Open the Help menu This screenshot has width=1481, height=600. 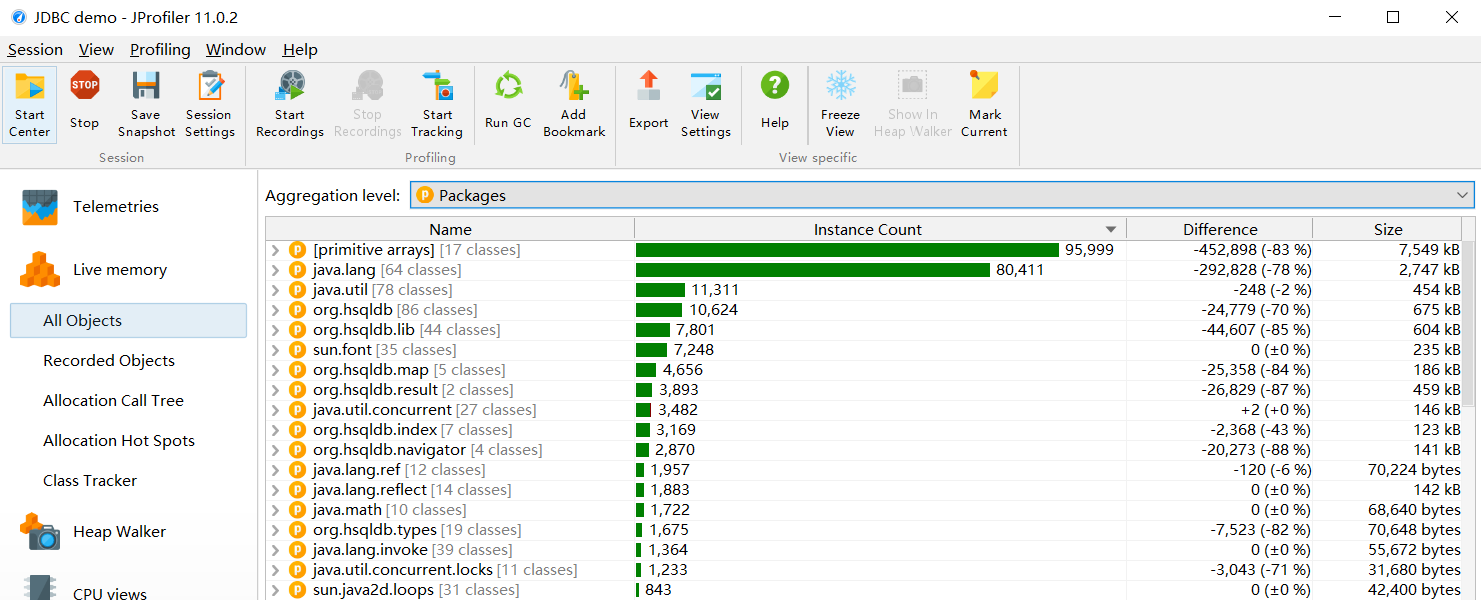(x=300, y=50)
